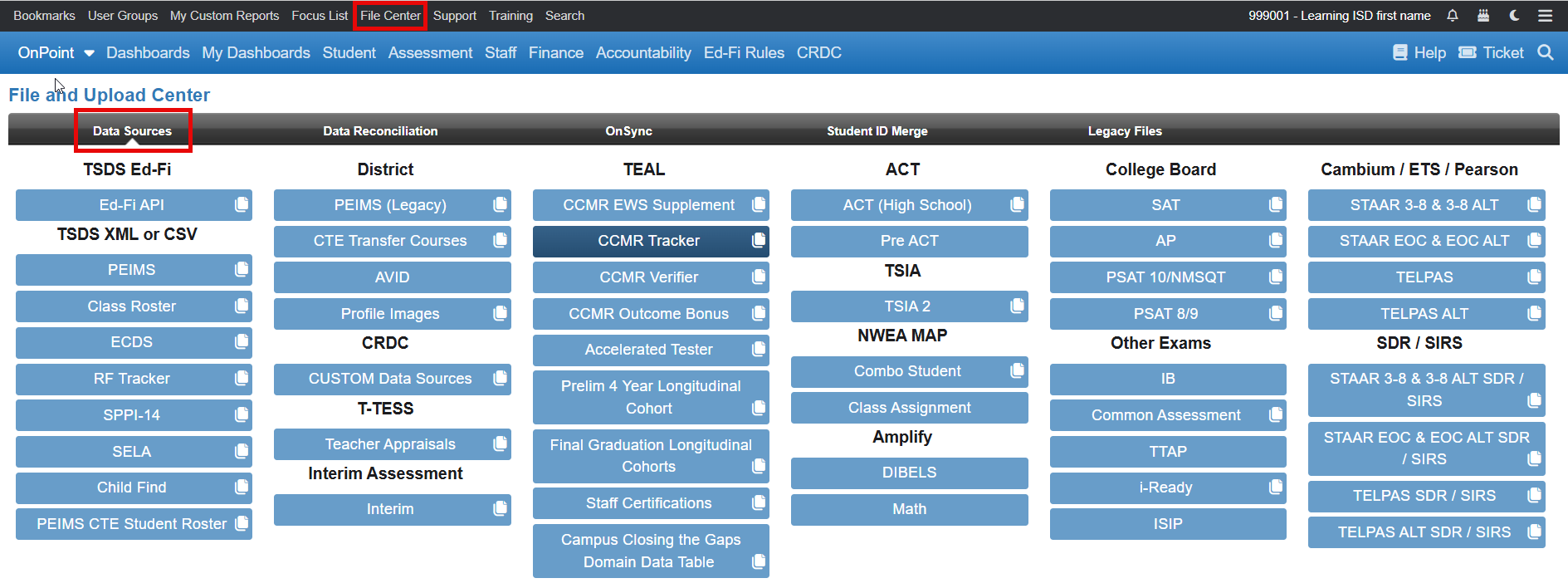Open the Amplify Math data source

click(909, 509)
